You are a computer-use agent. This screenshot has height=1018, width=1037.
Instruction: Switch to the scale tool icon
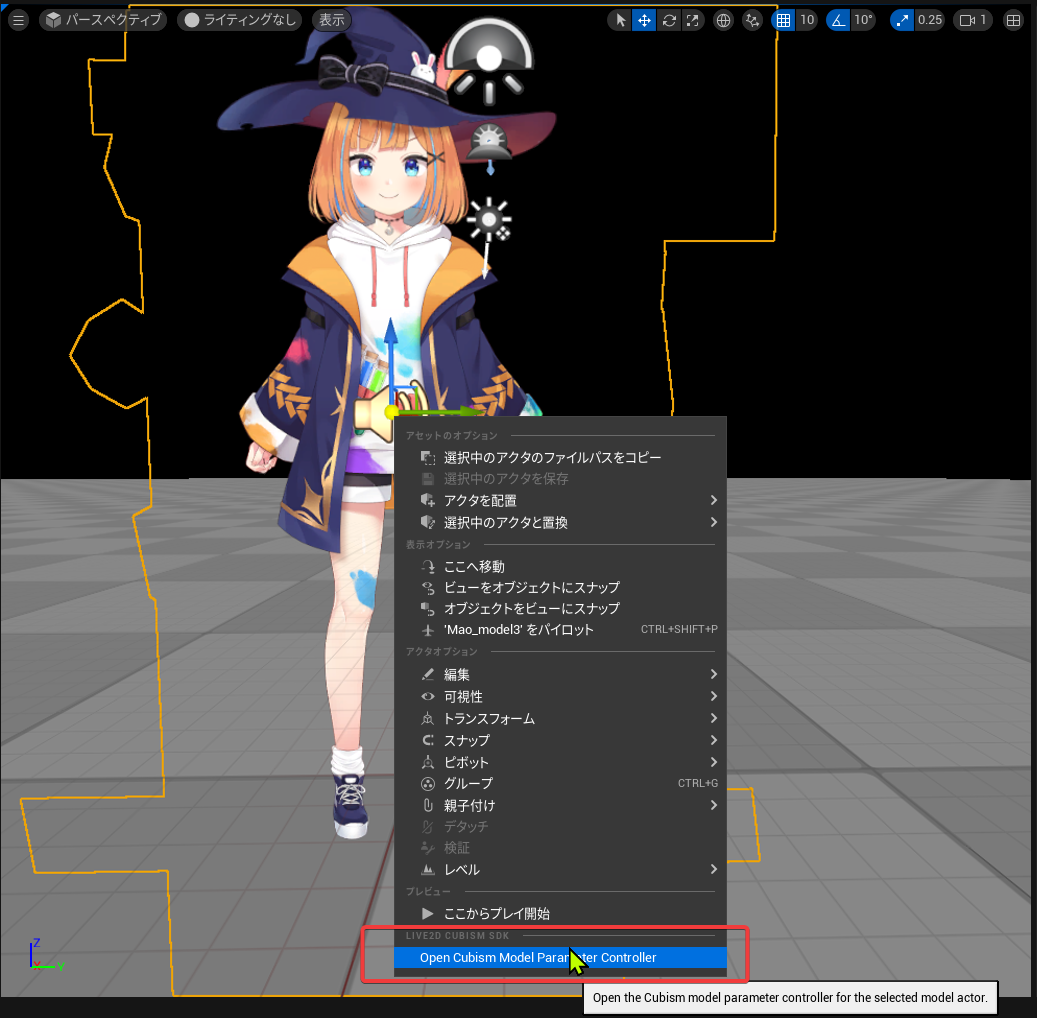(x=692, y=21)
